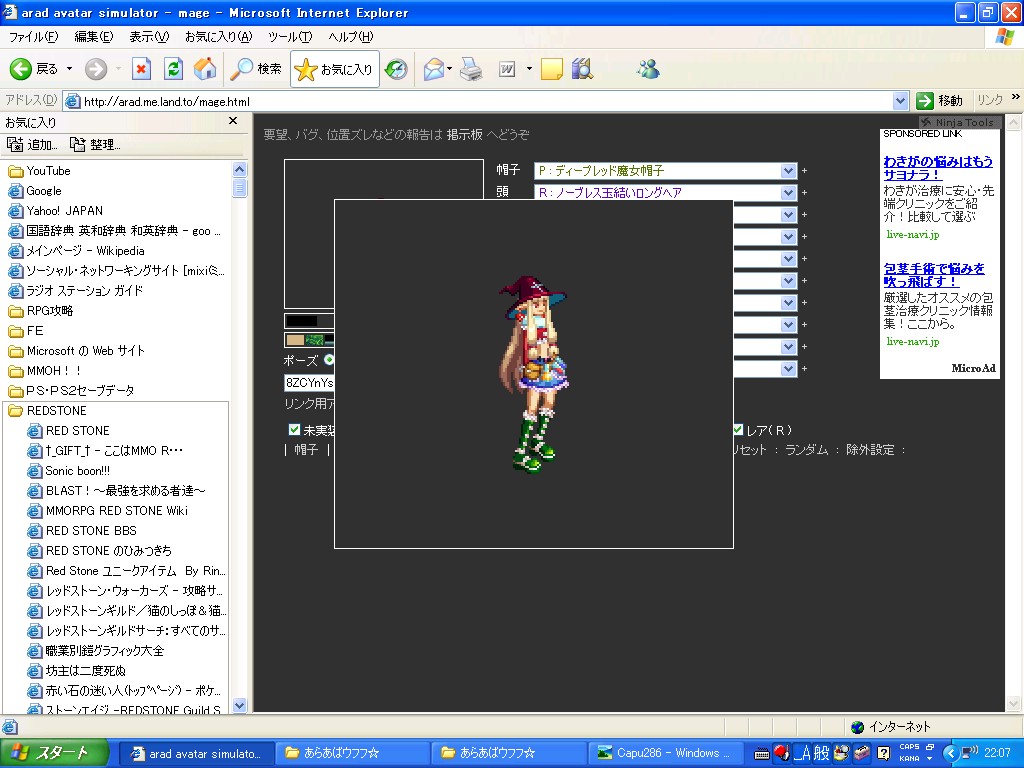Screen dimensions: 1024x768
Task: Select the ポーズ radio button
Action: (x=328, y=359)
